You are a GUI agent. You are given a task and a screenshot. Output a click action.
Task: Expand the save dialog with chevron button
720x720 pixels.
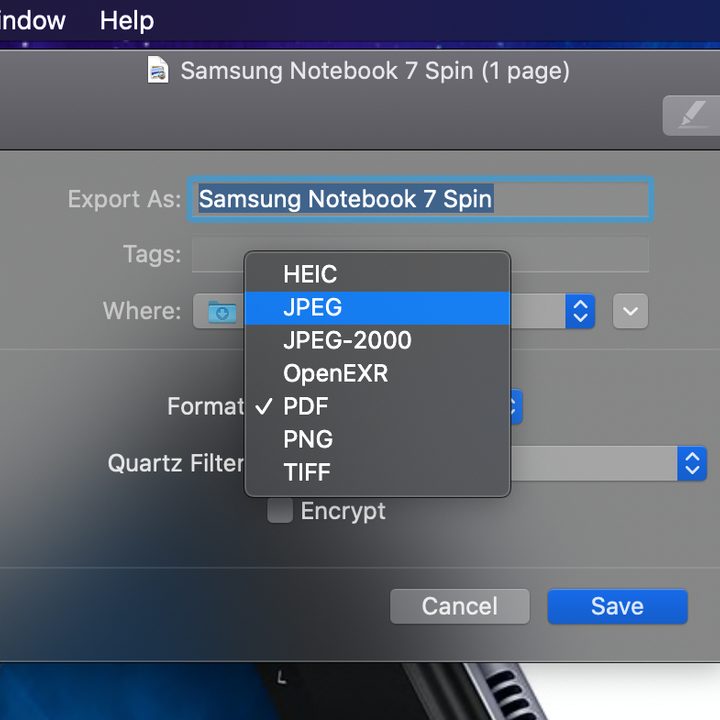[630, 311]
